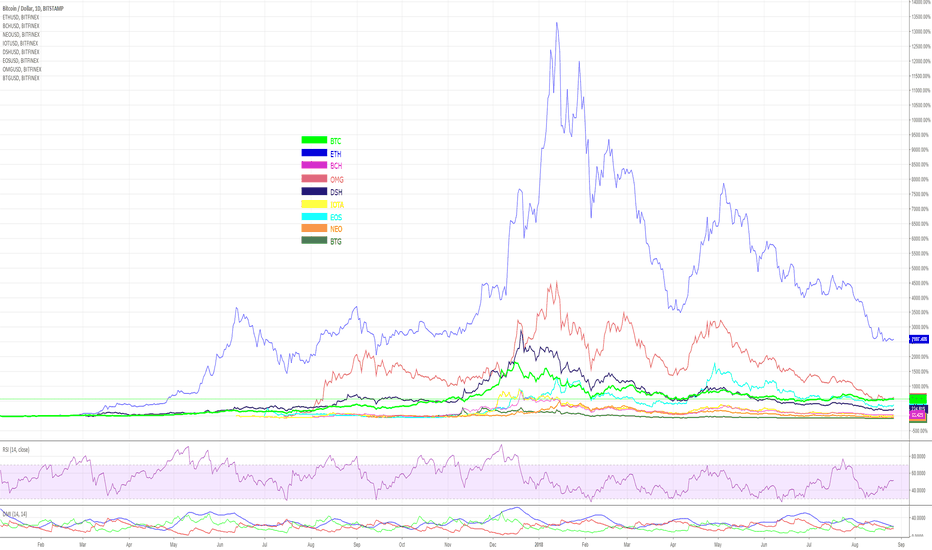The width and height of the screenshot is (932, 550).
Task: Click the IOTA legend text
Action: 337,205
